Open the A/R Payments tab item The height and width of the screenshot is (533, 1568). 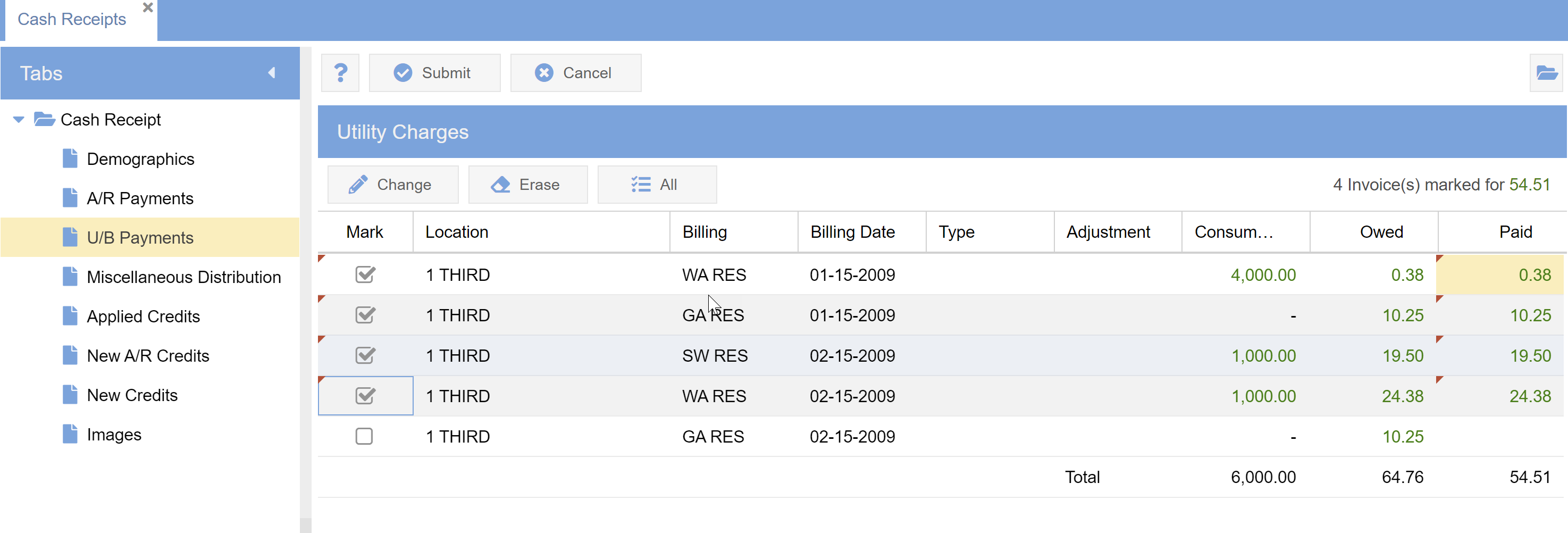point(139,198)
